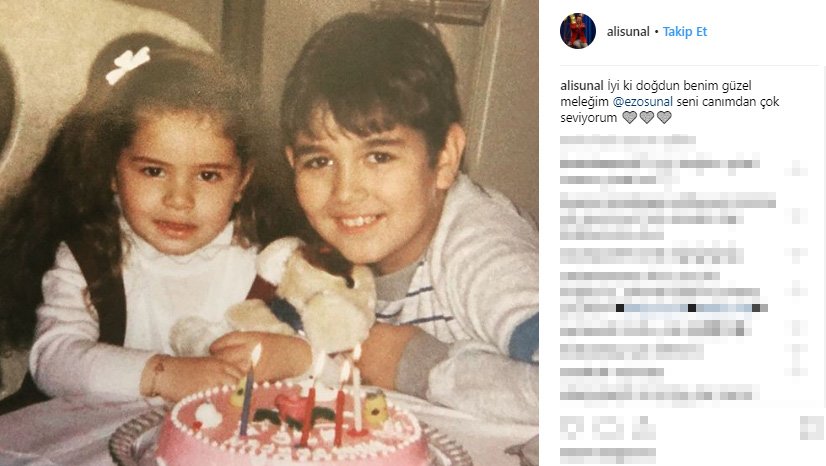Open alisunal's round profile avatar
This screenshot has width=826, height=466.
[x=577, y=31]
